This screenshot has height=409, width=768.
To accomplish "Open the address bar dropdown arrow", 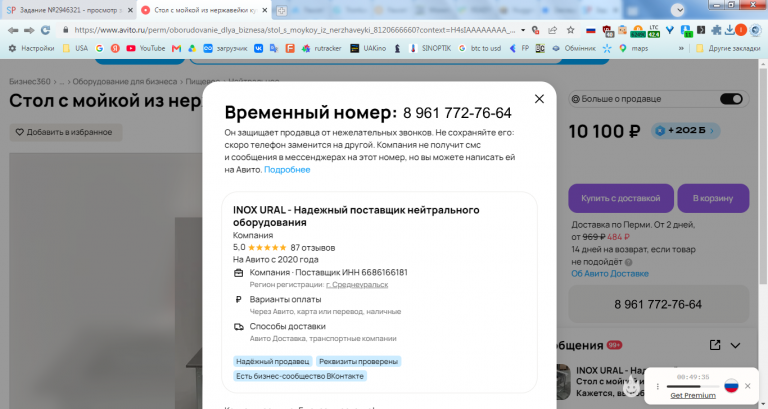I will [x=523, y=30].
